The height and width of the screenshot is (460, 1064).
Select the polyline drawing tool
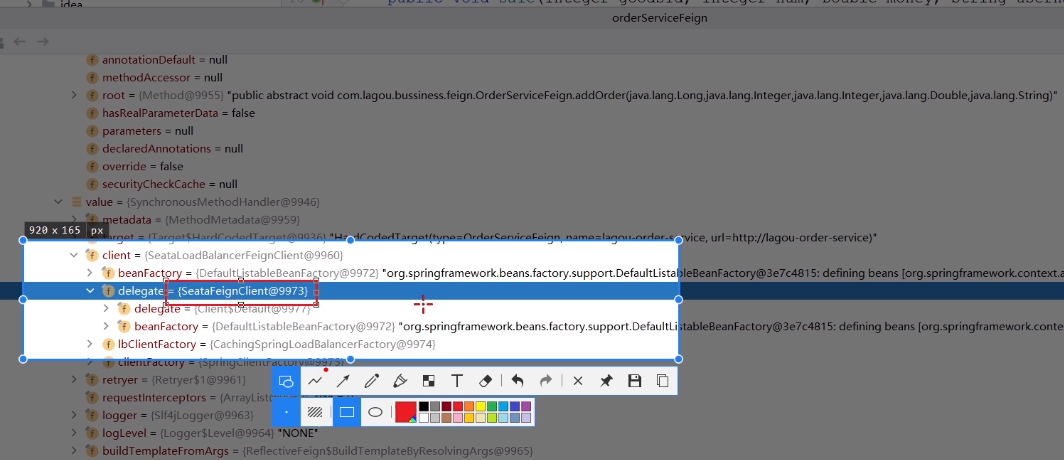[315, 381]
